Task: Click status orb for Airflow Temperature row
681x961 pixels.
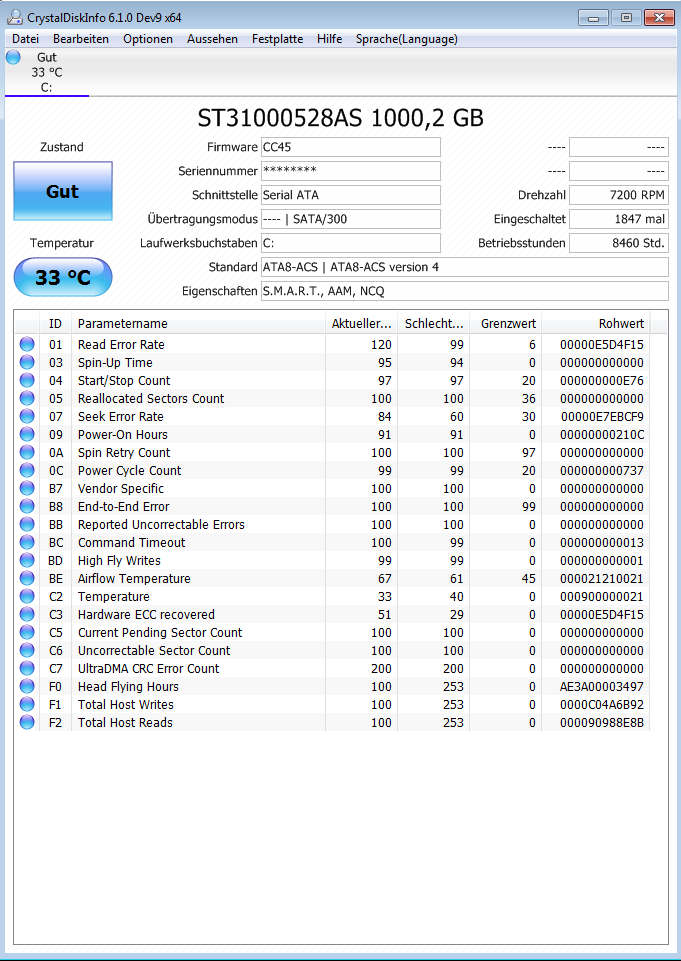Action: coord(27,579)
